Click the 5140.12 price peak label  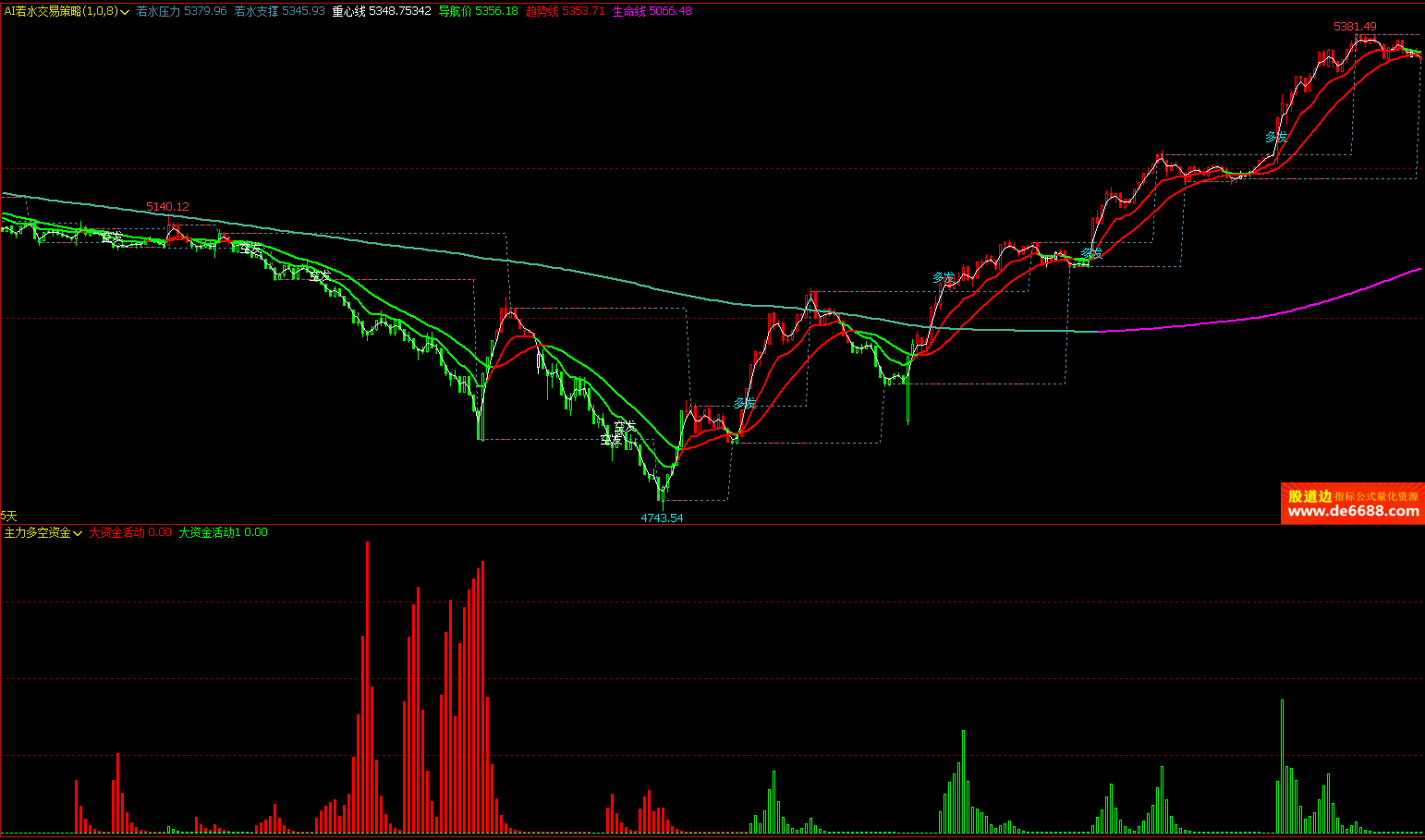click(x=167, y=206)
